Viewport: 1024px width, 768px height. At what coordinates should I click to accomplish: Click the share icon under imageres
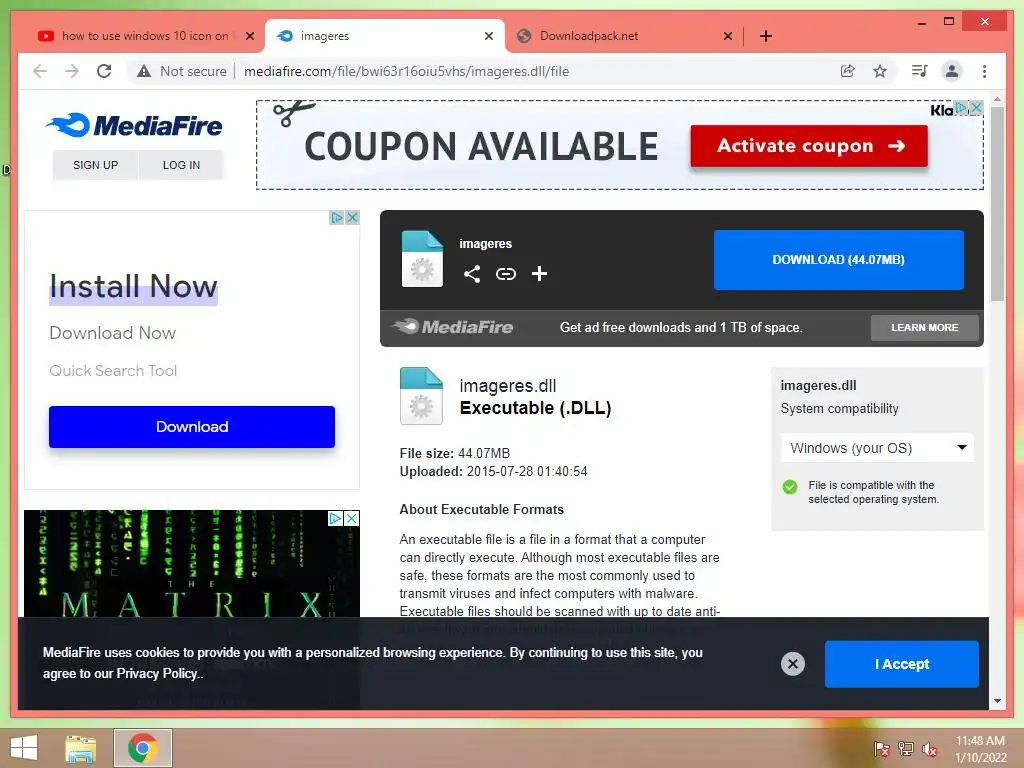click(472, 274)
